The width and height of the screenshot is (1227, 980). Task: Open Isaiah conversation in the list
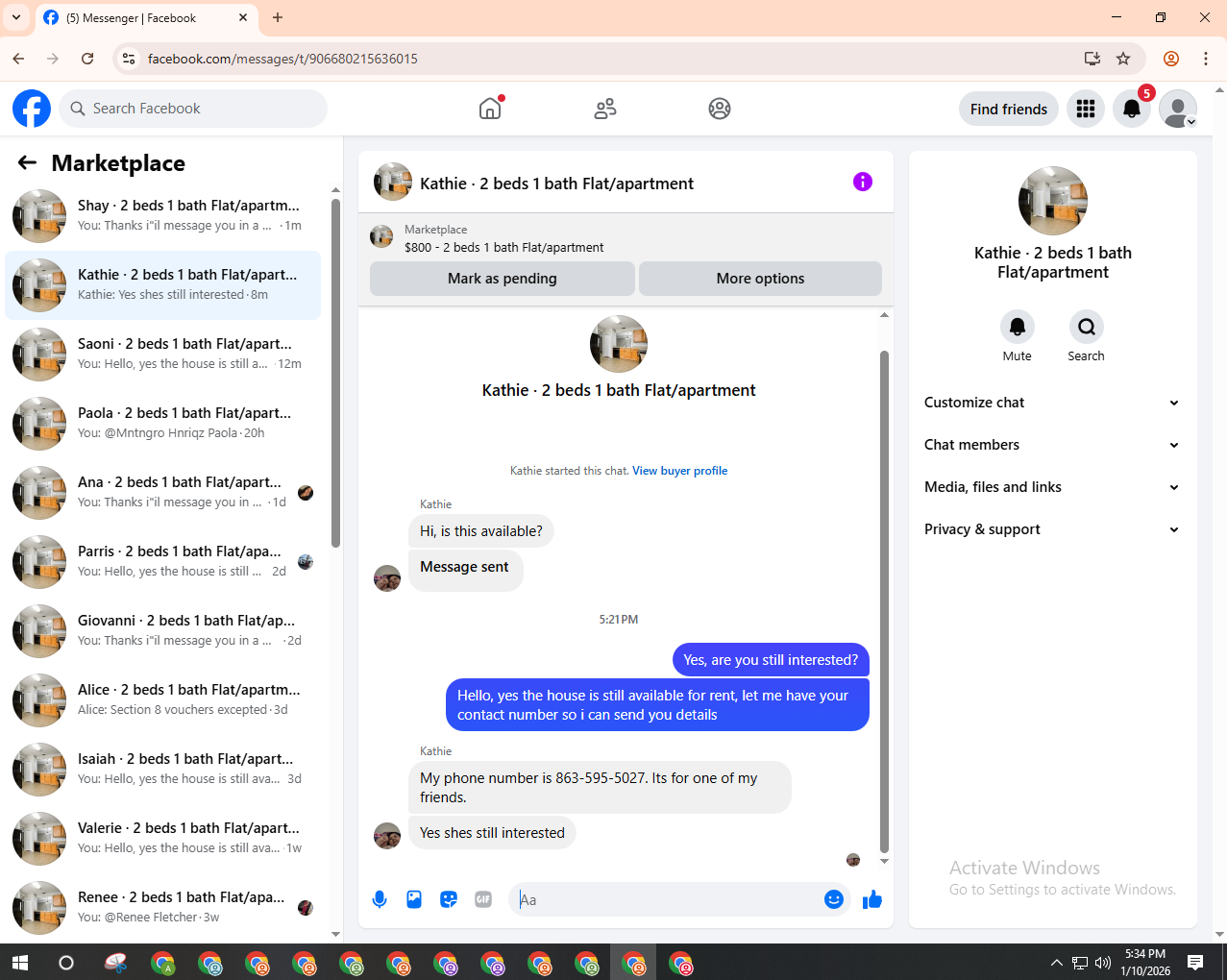tap(163, 770)
